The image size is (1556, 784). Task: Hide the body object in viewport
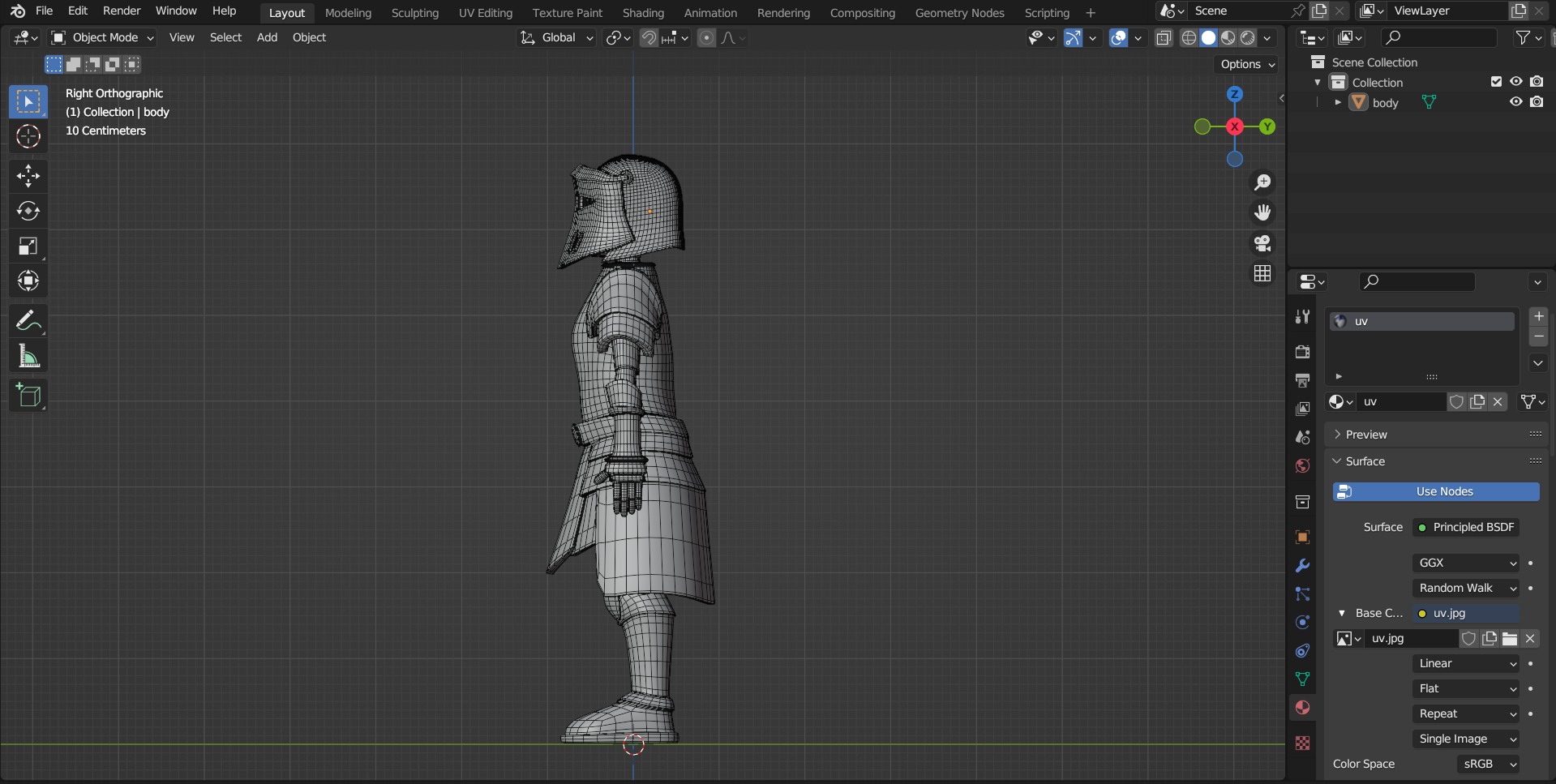tap(1515, 102)
